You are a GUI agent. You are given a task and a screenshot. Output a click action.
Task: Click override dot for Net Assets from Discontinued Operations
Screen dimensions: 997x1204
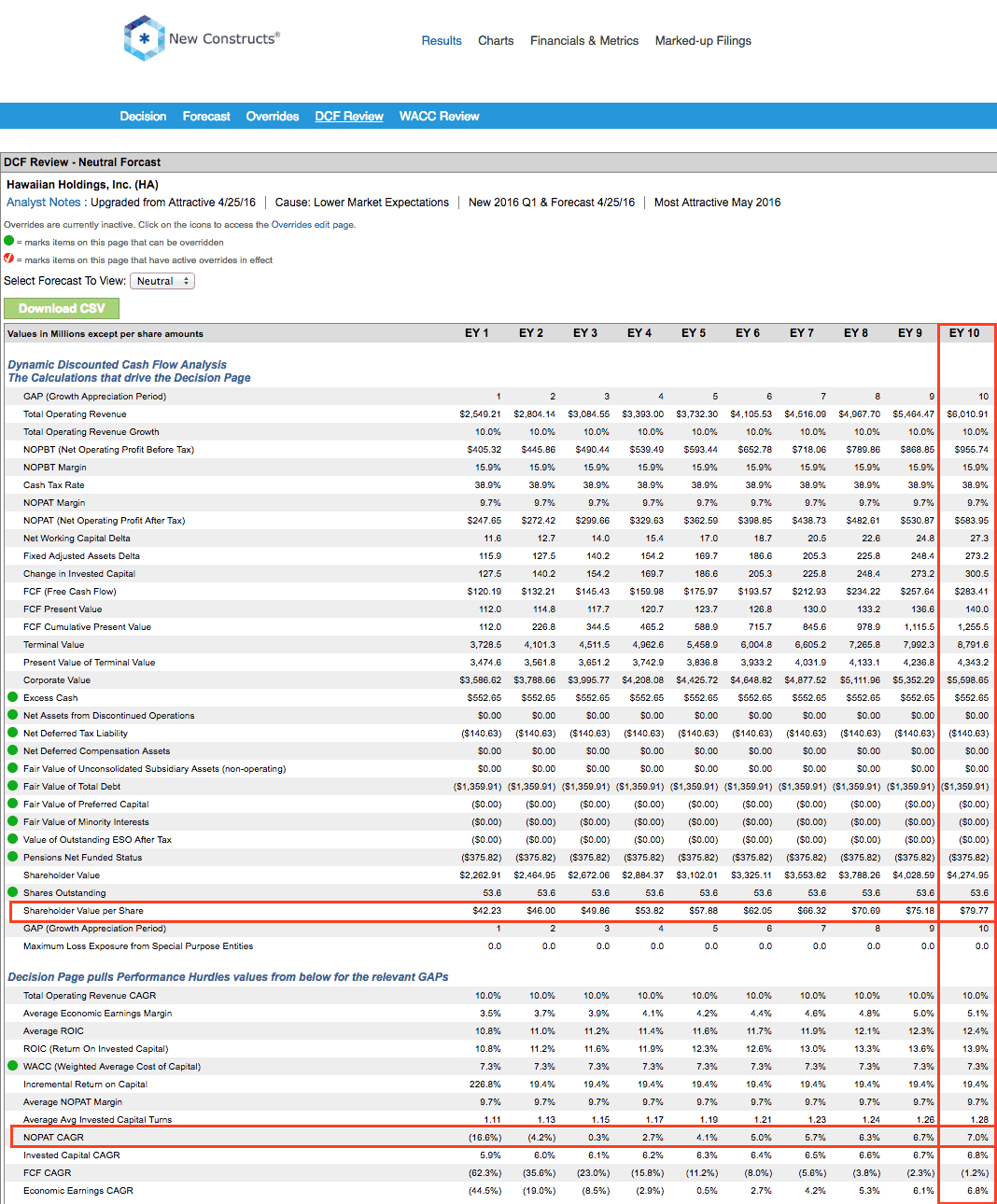tap(13, 715)
